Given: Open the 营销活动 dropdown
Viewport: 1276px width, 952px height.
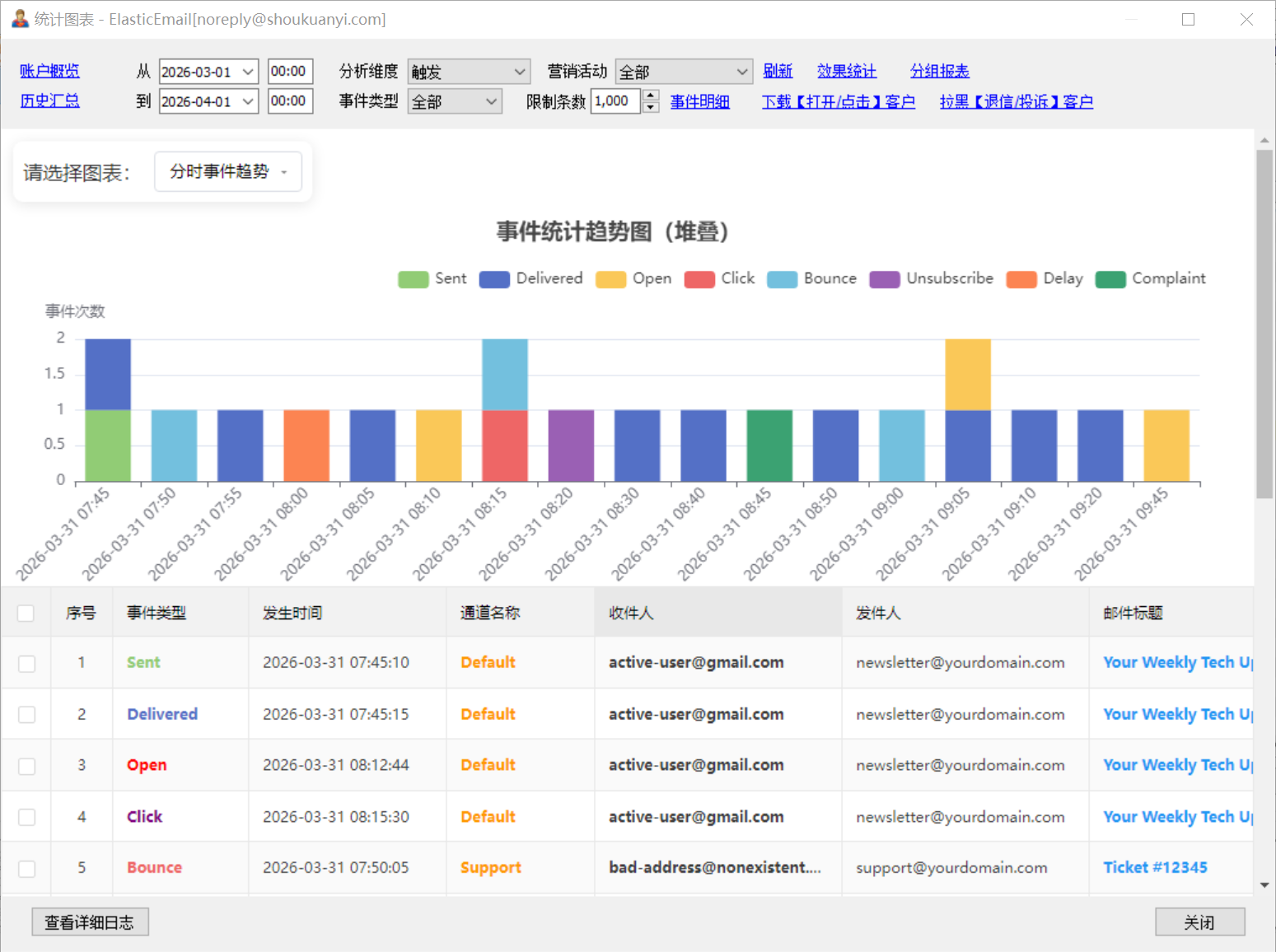Looking at the screenshot, I should tap(684, 72).
